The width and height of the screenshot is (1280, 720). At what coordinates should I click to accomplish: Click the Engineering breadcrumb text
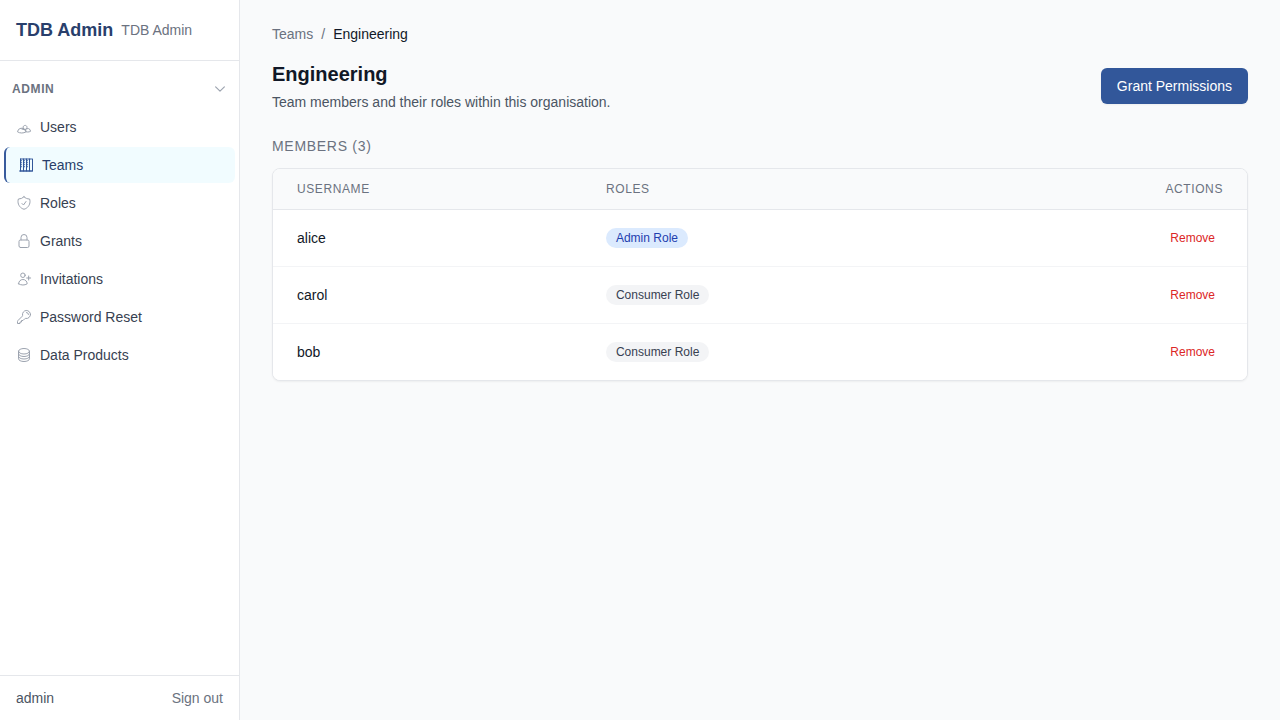coord(370,34)
